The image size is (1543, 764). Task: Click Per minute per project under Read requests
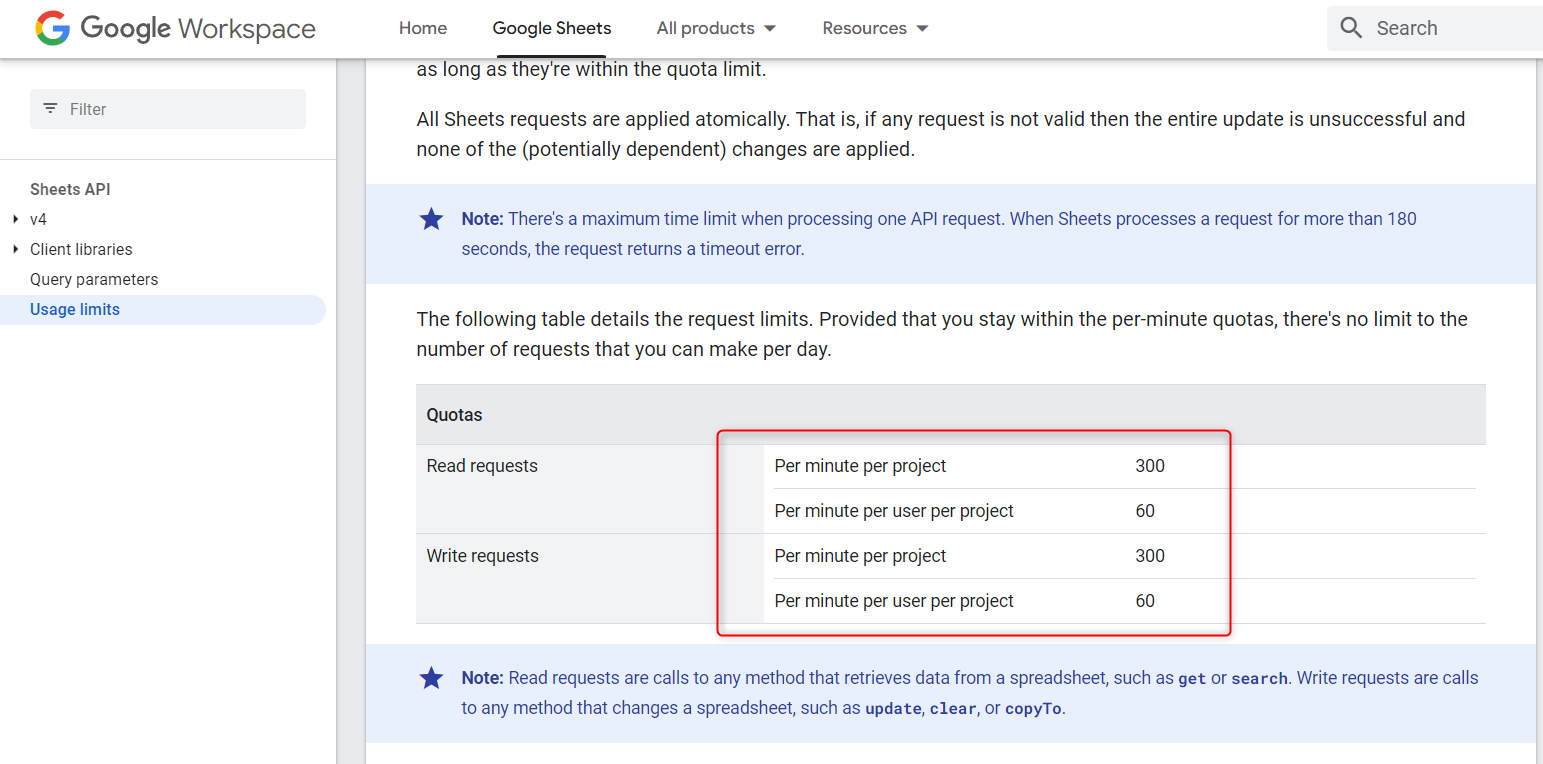pos(860,466)
